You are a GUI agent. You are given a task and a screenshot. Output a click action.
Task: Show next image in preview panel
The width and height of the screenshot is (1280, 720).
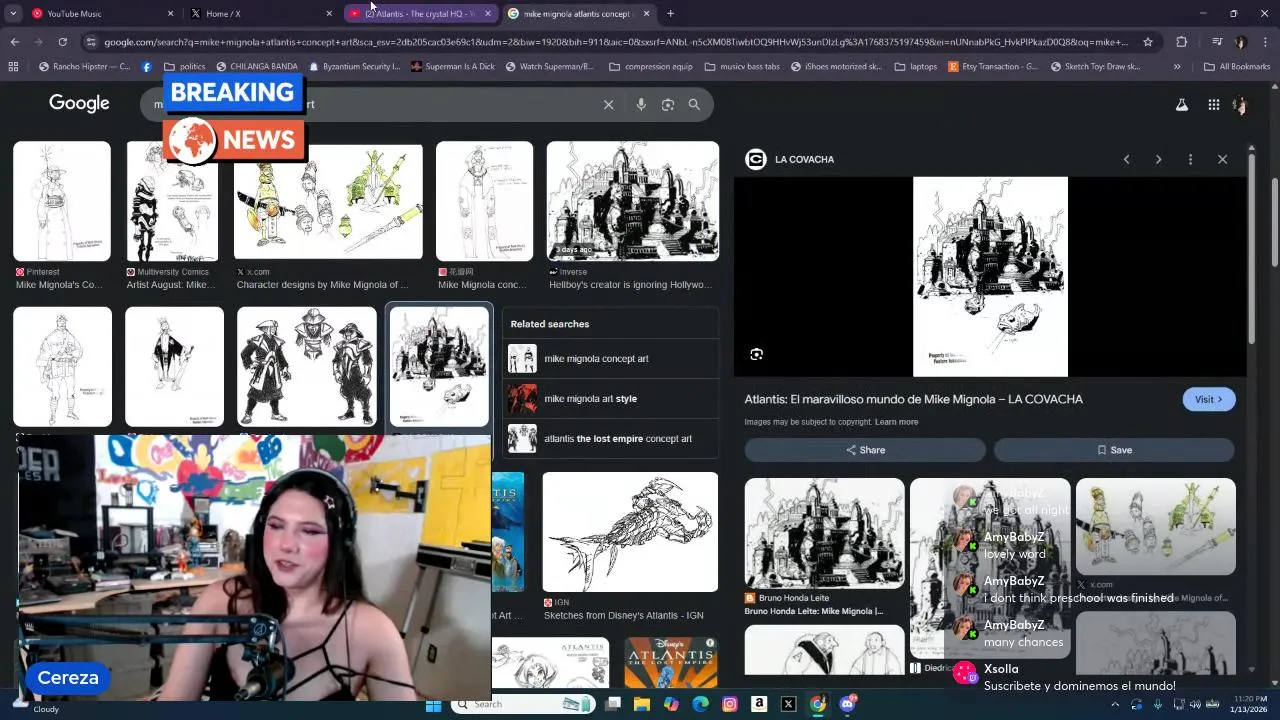tap(1158, 159)
